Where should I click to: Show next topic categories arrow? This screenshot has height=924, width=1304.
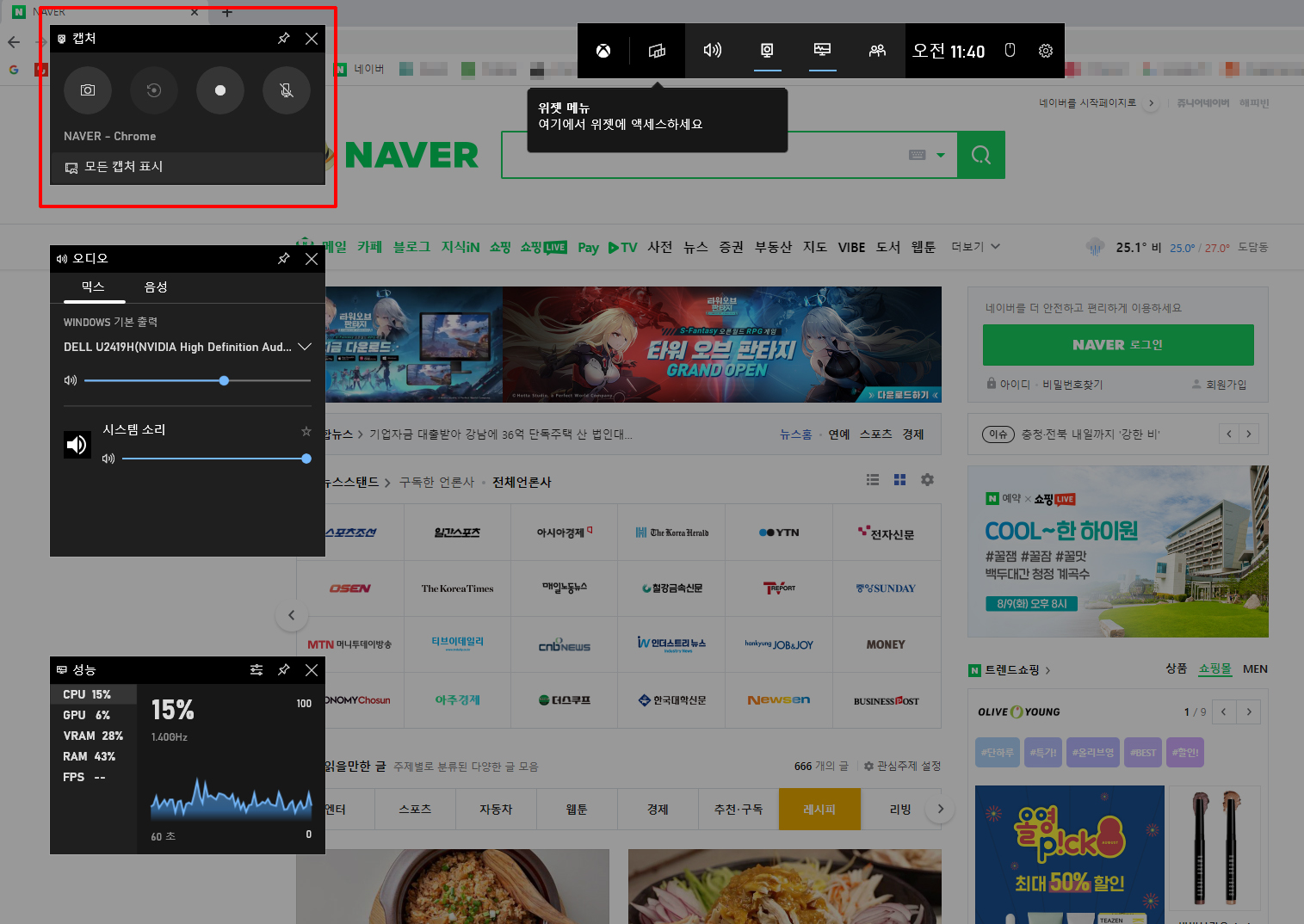point(940,809)
